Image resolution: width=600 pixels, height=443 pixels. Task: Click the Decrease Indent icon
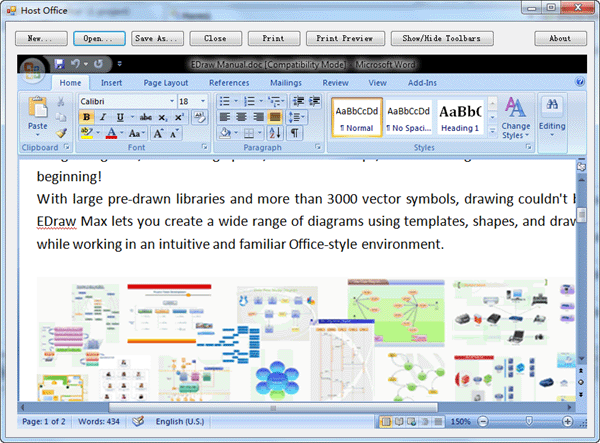298,101
